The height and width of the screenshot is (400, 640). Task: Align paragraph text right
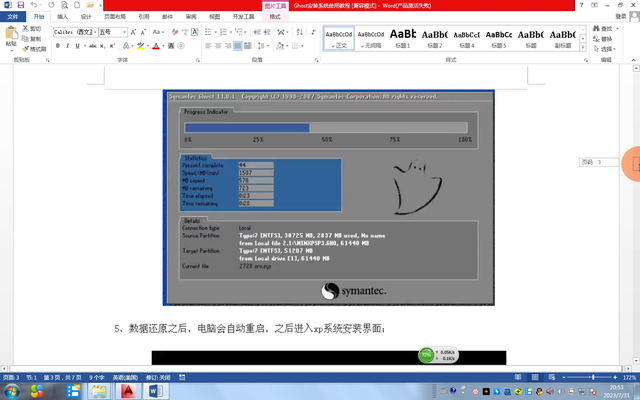[228, 46]
